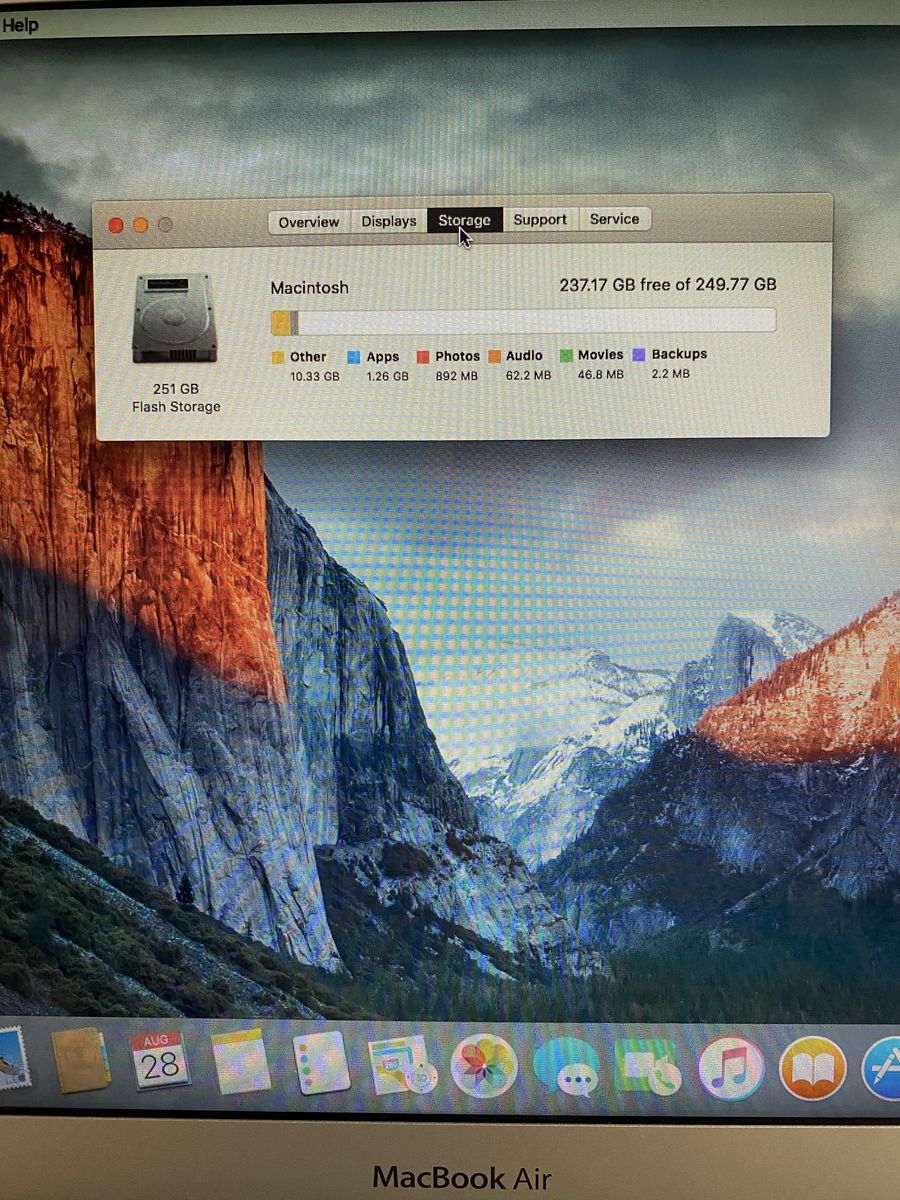The height and width of the screenshot is (1200, 900).
Task: Open Maps from the Dock
Action: [401, 1064]
